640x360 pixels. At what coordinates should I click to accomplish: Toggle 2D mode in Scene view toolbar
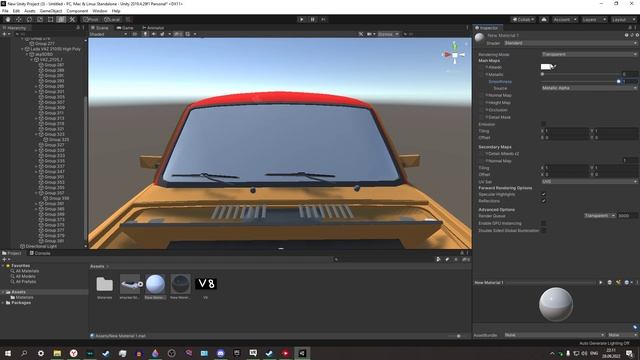point(134,34)
